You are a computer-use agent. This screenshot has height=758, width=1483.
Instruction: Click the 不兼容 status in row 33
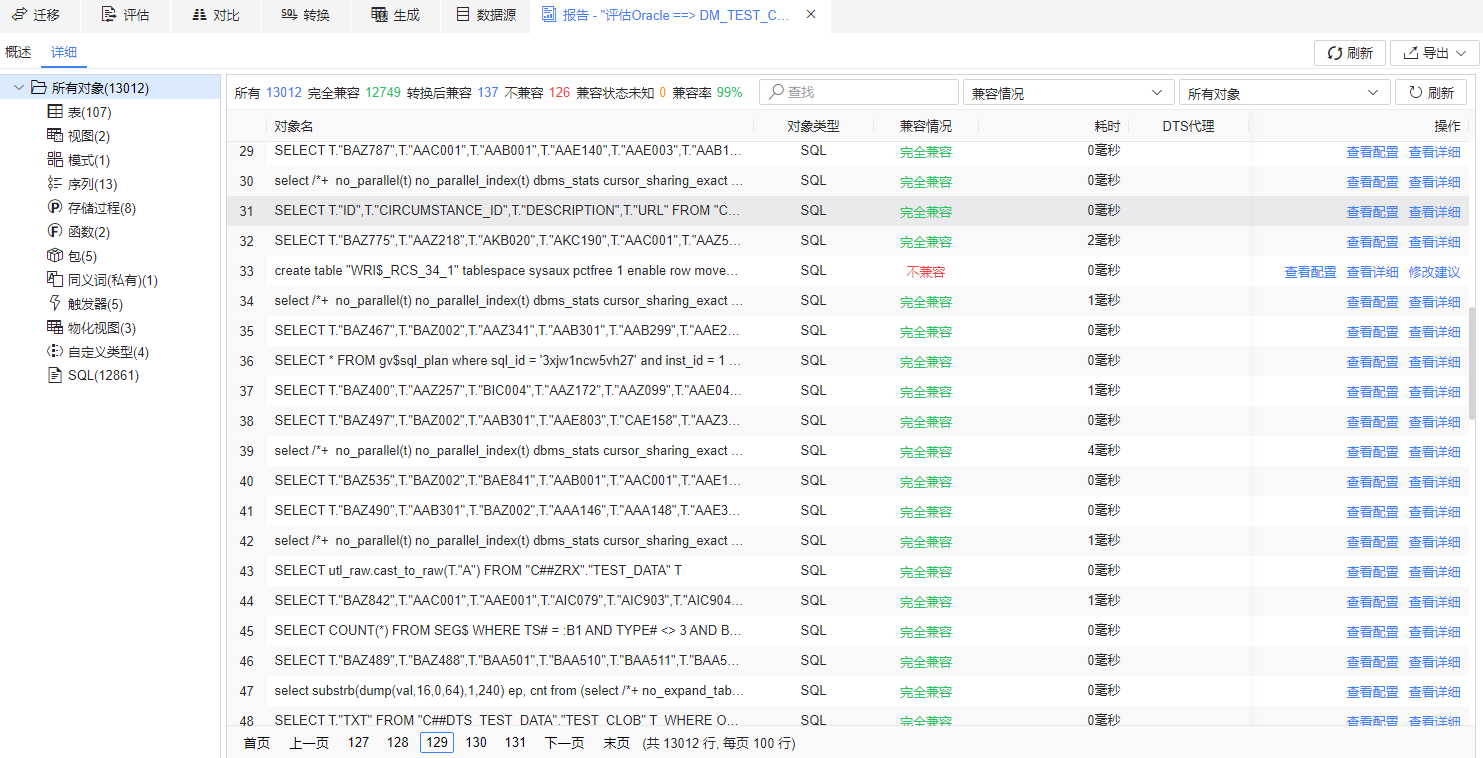[926, 272]
